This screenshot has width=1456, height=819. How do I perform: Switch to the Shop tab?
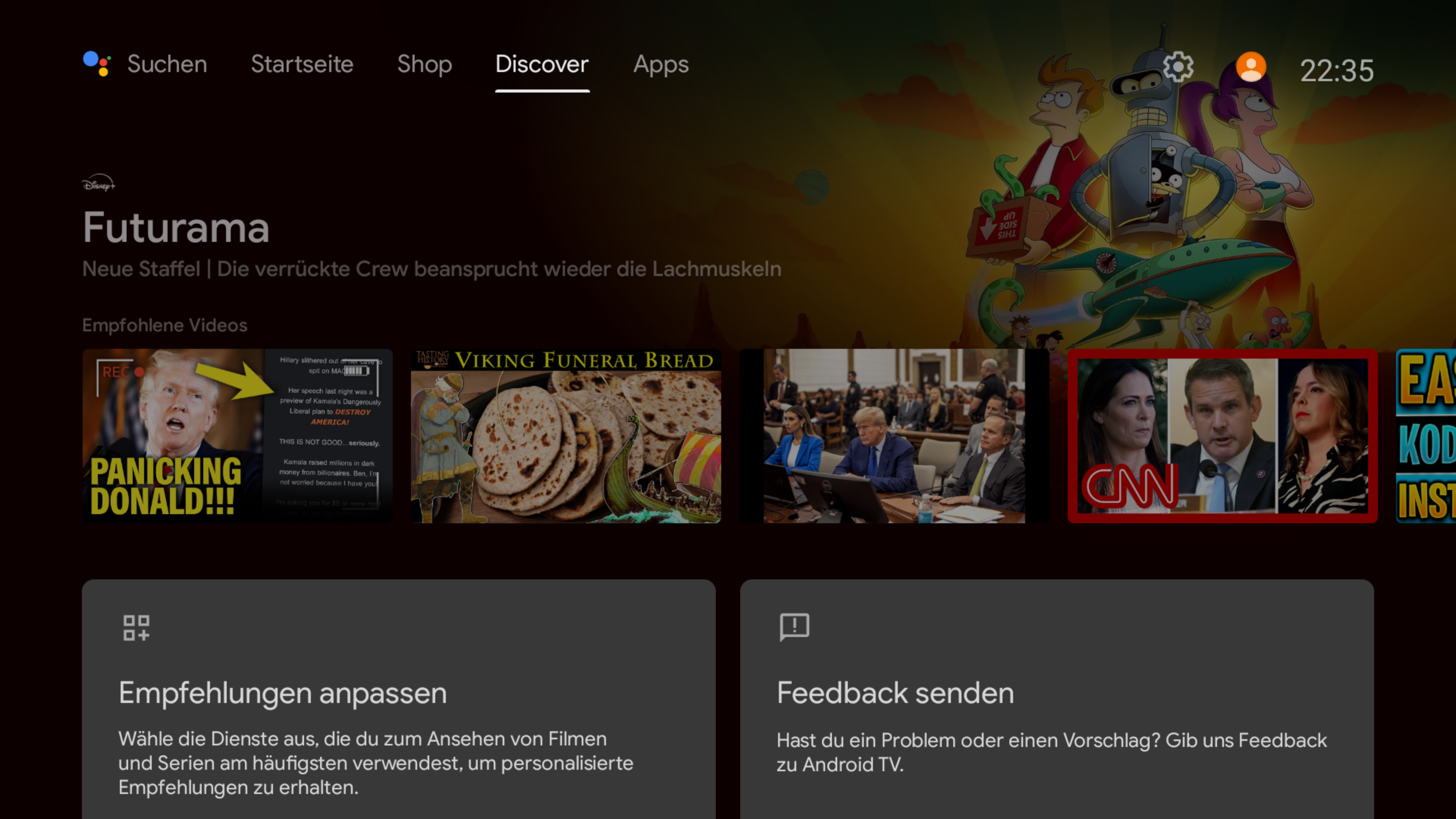click(425, 64)
